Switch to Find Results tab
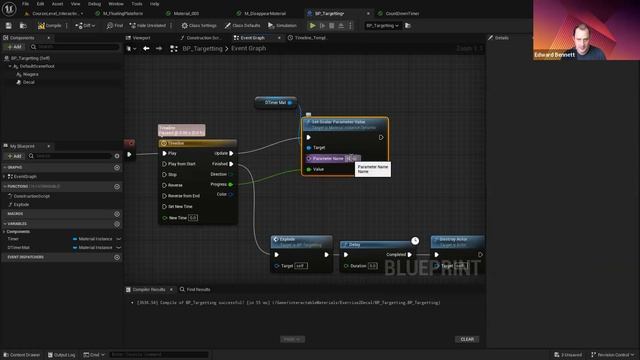The image size is (640, 360). [195, 289]
